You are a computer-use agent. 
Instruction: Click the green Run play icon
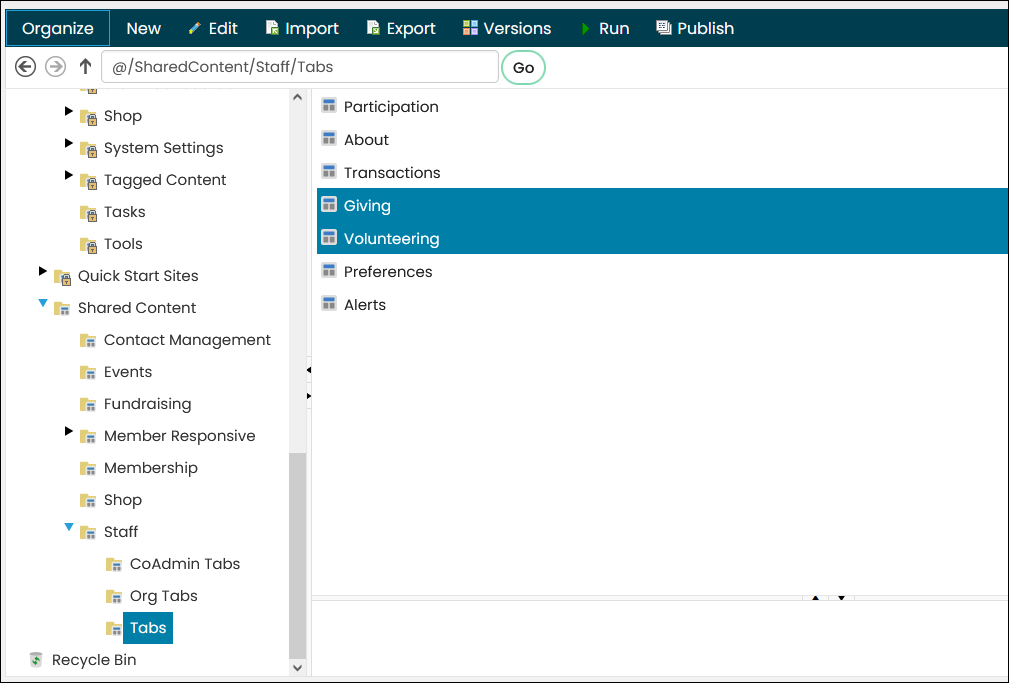pos(586,28)
